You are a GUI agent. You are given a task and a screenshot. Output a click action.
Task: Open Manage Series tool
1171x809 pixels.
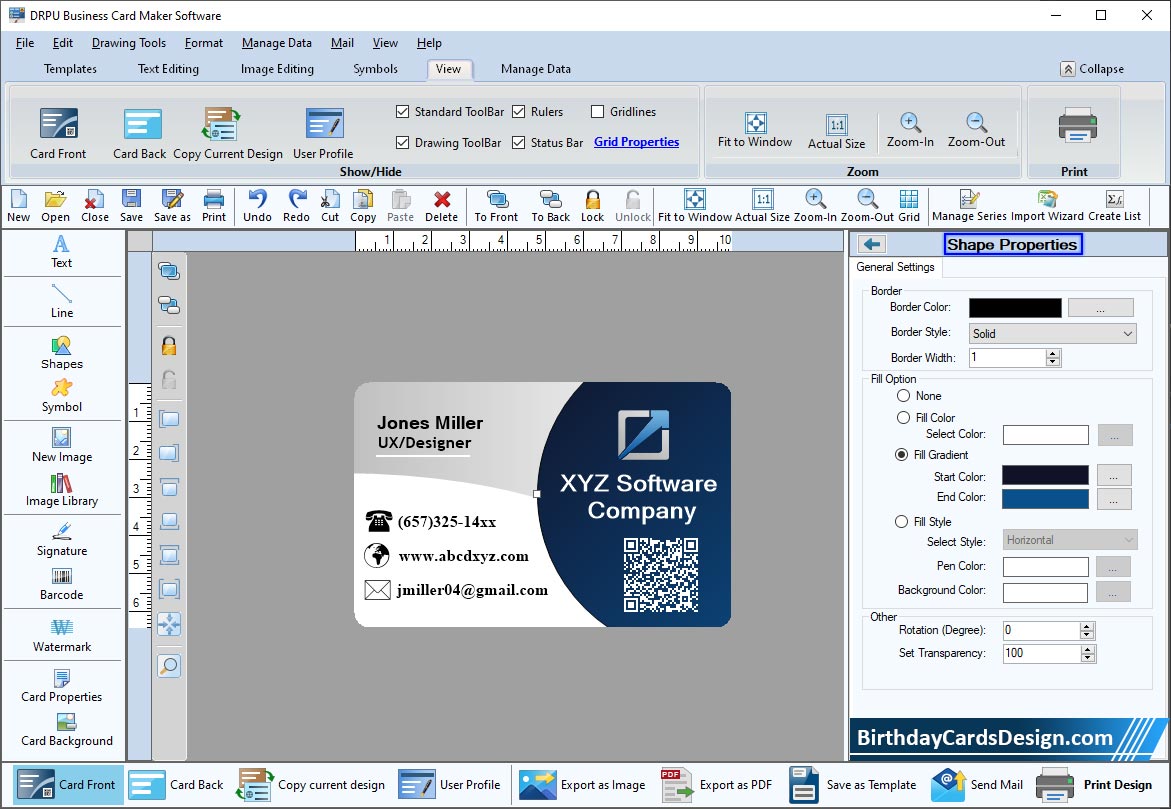(969, 206)
